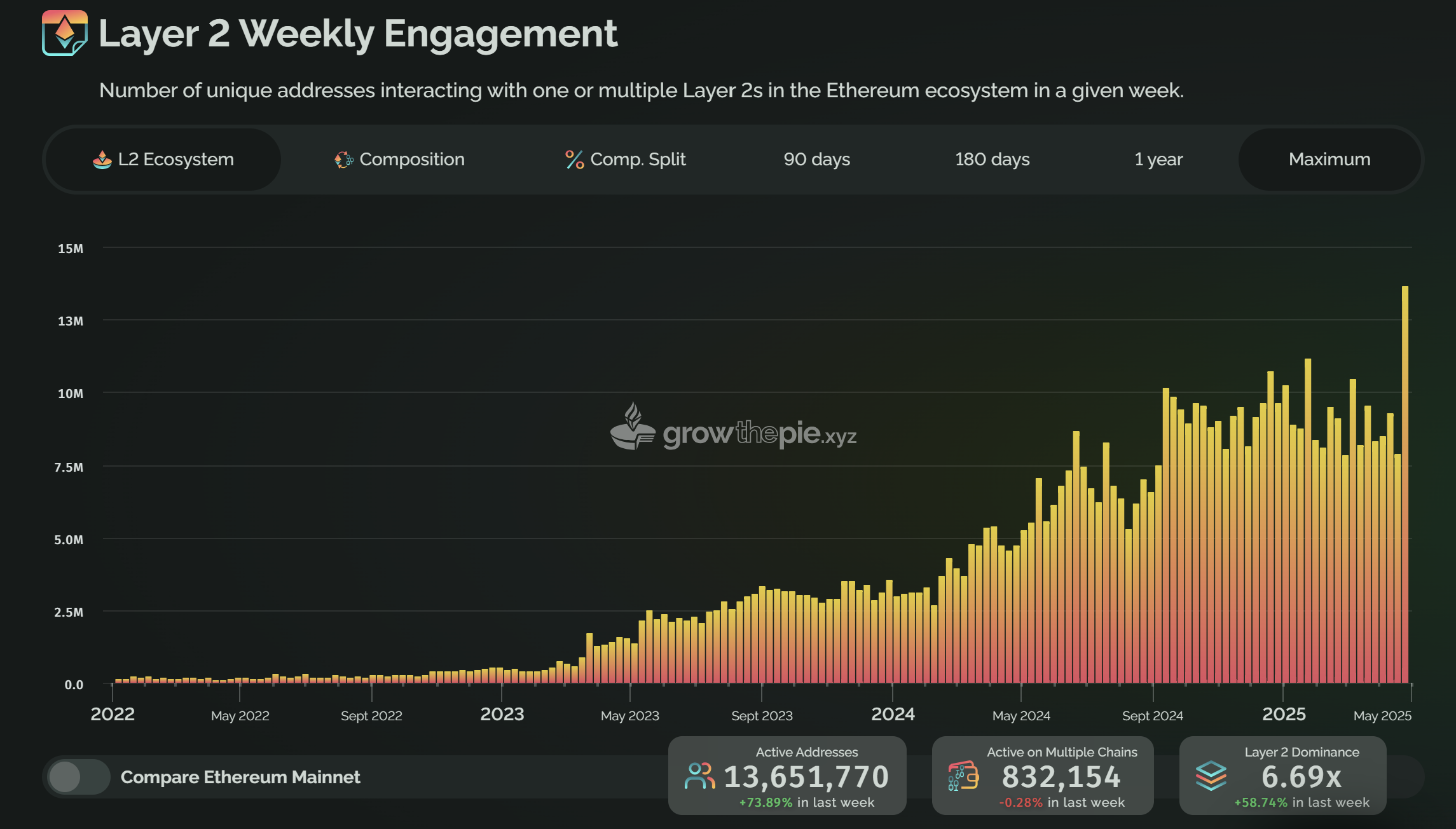Switch to the 1 year timespan
This screenshot has width=1456, height=829.
1158,160
